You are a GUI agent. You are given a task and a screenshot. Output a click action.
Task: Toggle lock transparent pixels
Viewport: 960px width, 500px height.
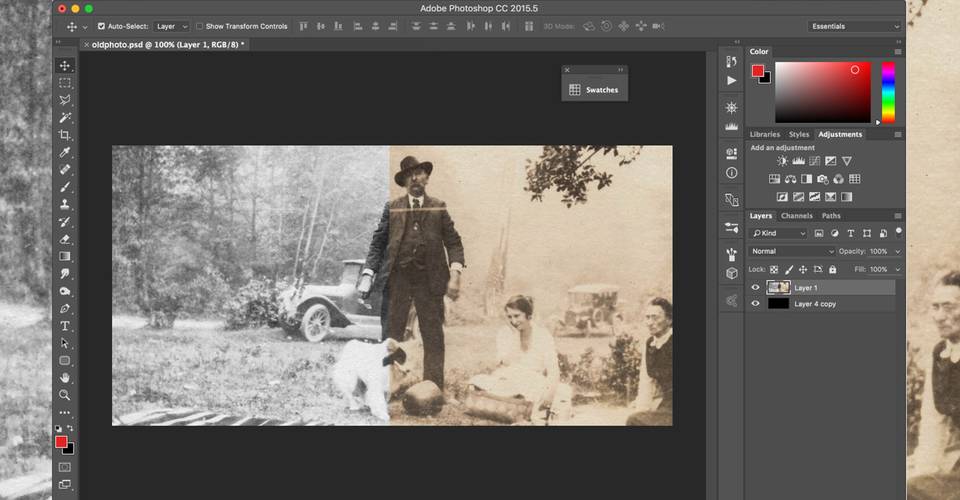[x=774, y=269]
